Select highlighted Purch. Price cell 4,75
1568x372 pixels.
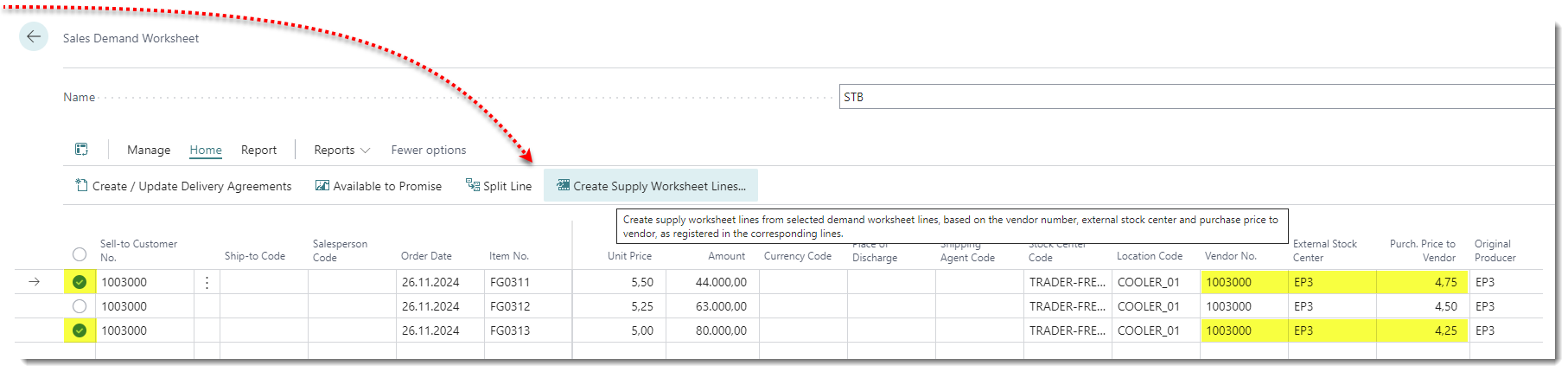pos(1421,282)
